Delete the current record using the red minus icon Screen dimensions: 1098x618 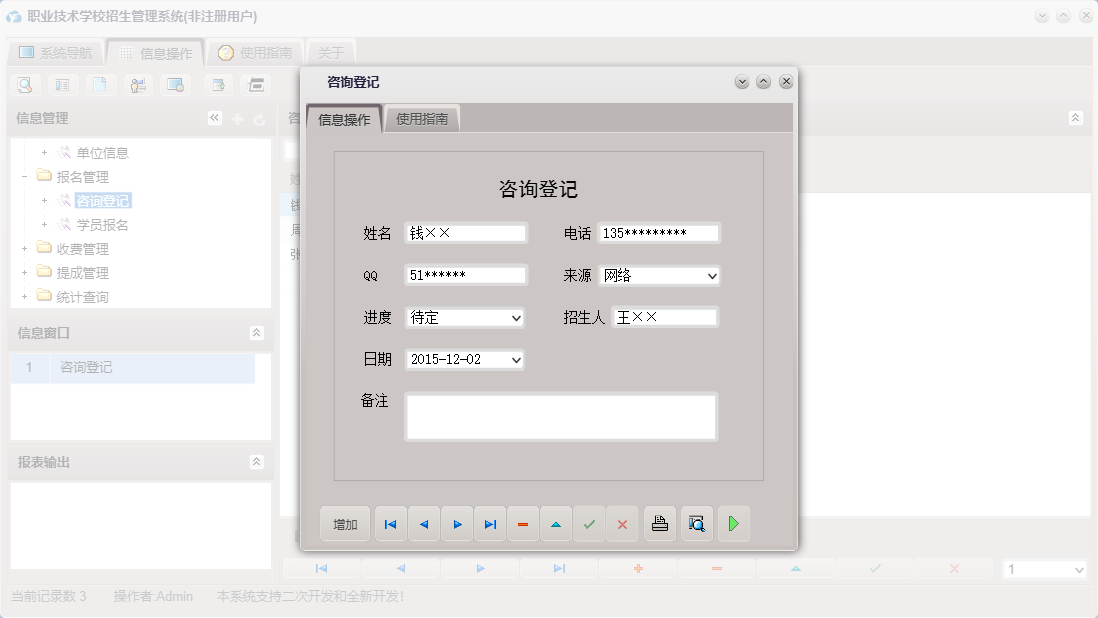523,523
